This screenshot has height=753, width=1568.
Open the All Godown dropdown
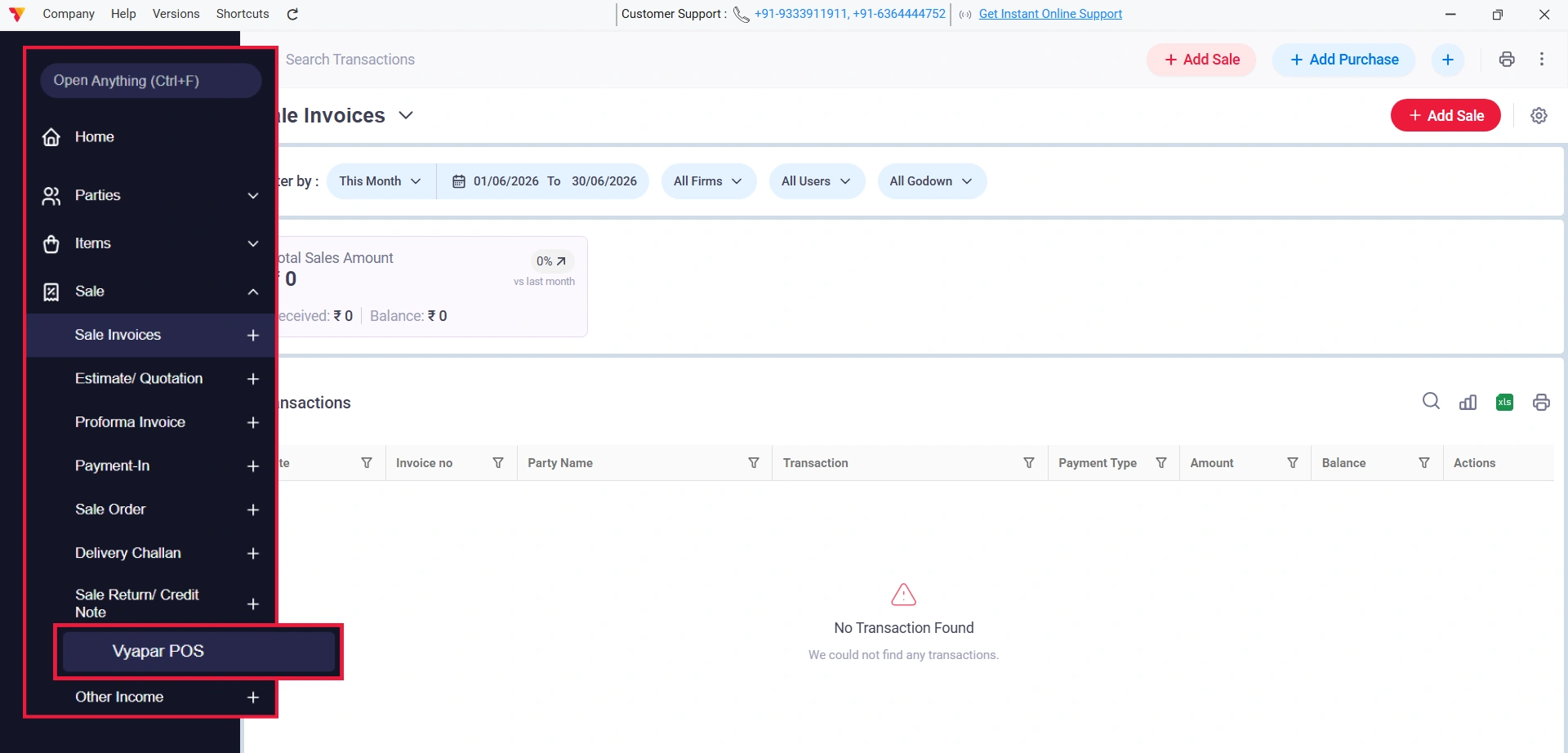click(931, 181)
